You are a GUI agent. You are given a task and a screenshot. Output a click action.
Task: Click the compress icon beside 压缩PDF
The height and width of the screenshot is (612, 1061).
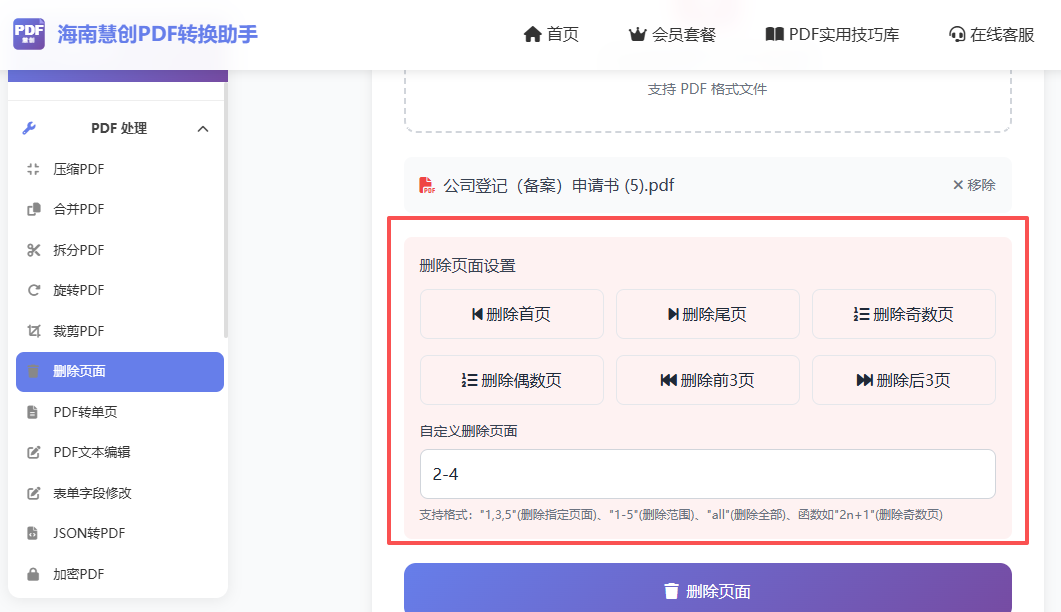pos(33,169)
